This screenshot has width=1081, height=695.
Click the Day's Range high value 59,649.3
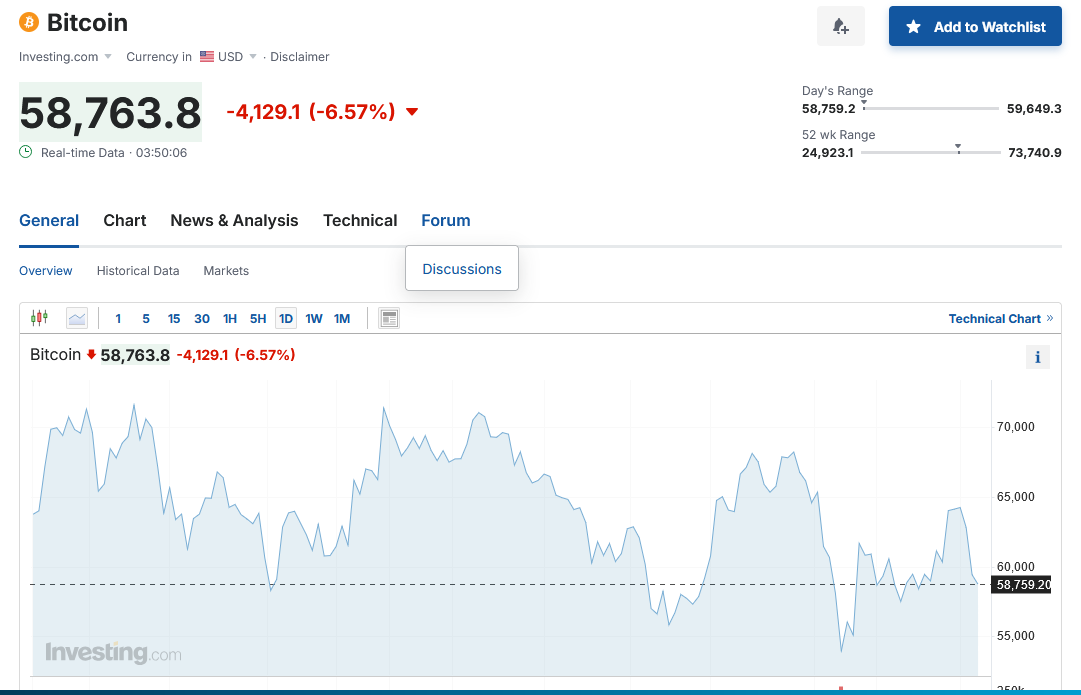(x=1034, y=108)
